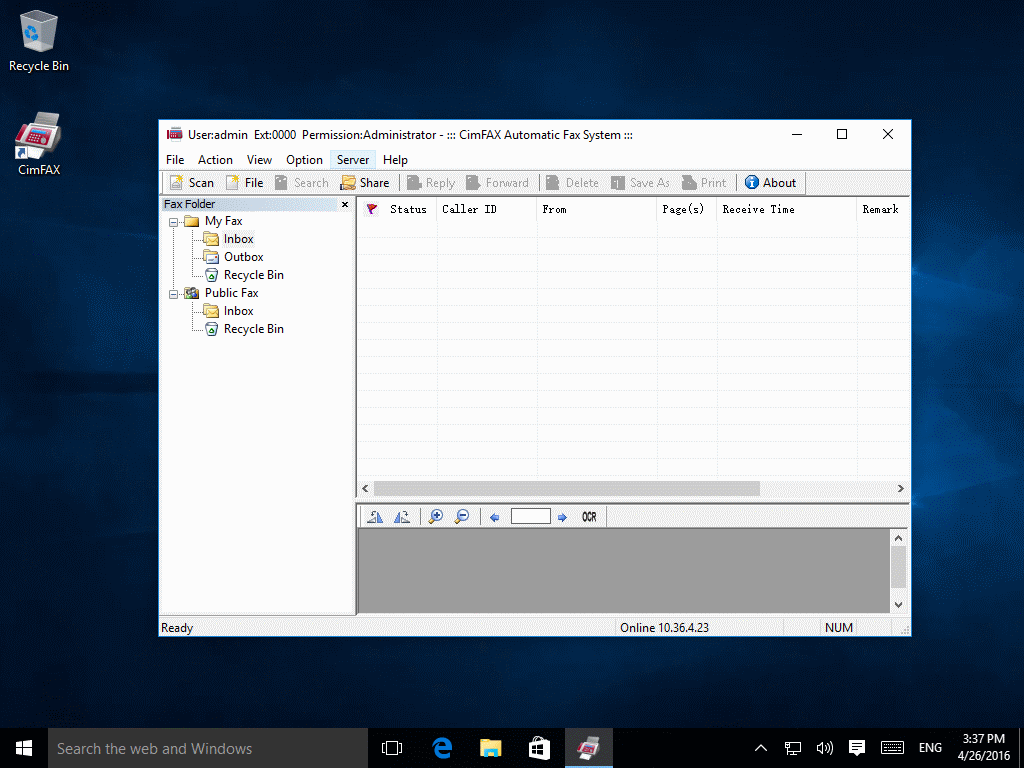Click the Scan toolbar button
This screenshot has height=768, width=1024.
[192, 183]
